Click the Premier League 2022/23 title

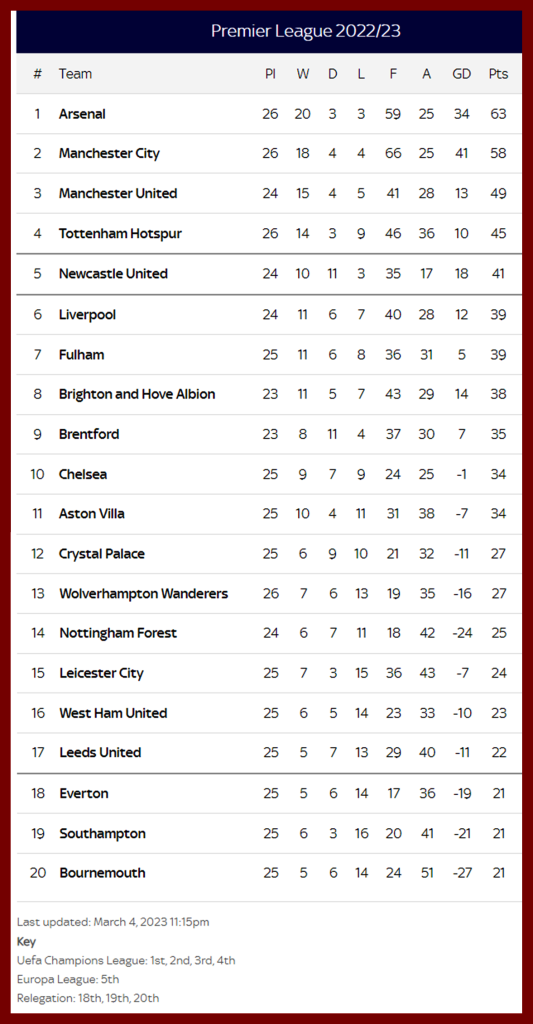[306, 31]
